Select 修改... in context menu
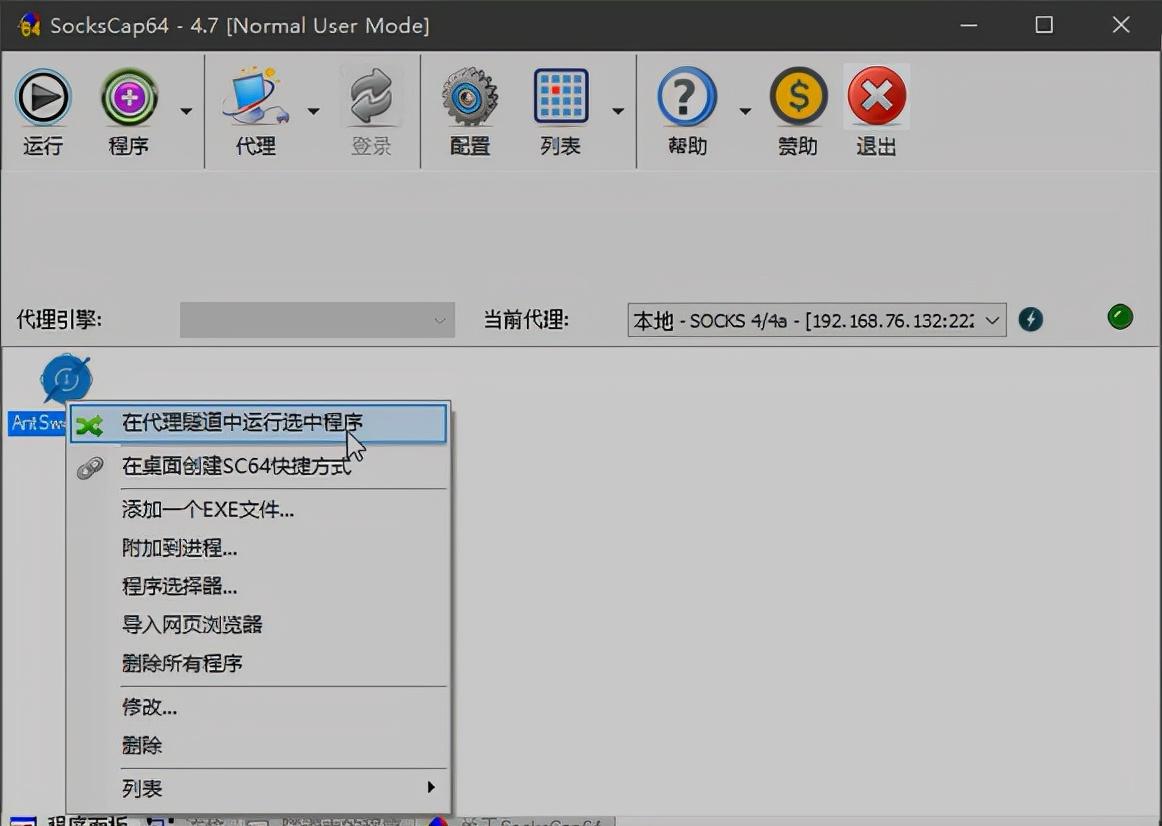The width and height of the screenshot is (1162, 826). 258,707
